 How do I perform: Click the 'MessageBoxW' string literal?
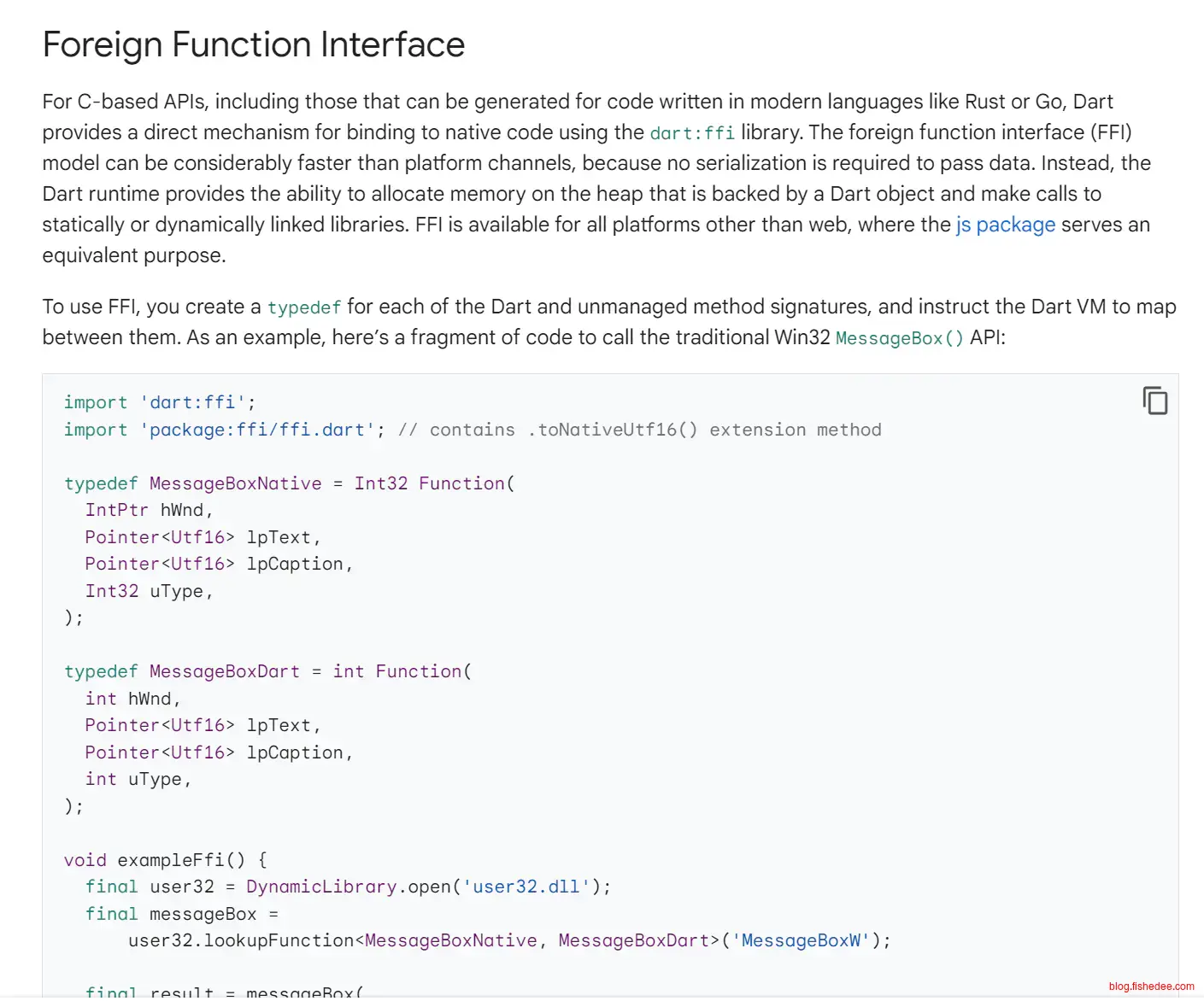coord(801,940)
